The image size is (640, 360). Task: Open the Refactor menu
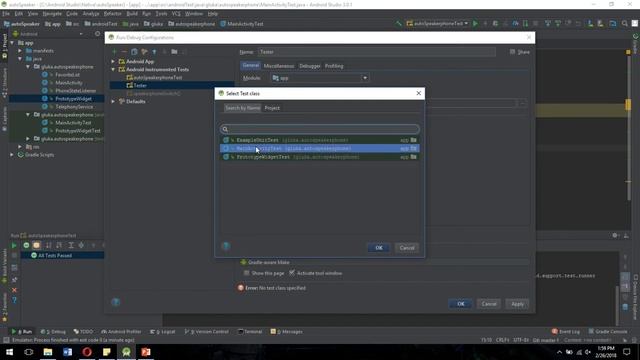[112, 13]
